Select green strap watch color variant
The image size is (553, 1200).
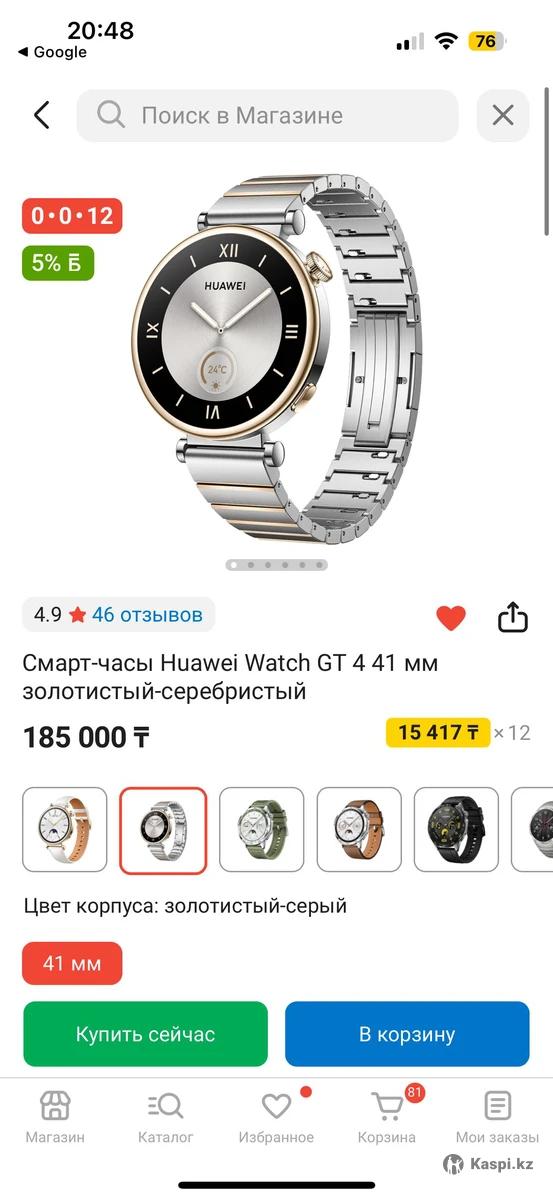(x=261, y=830)
